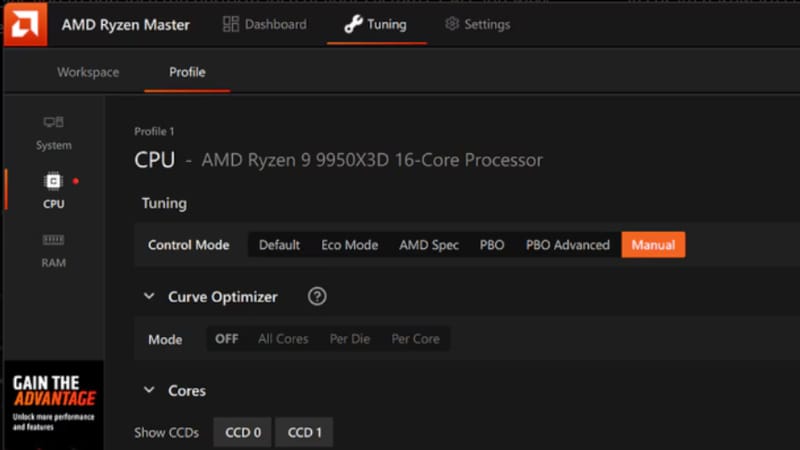Set Control Mode to Eco Mode
Viewport: 800px width, 450px height.
(349, 245)
